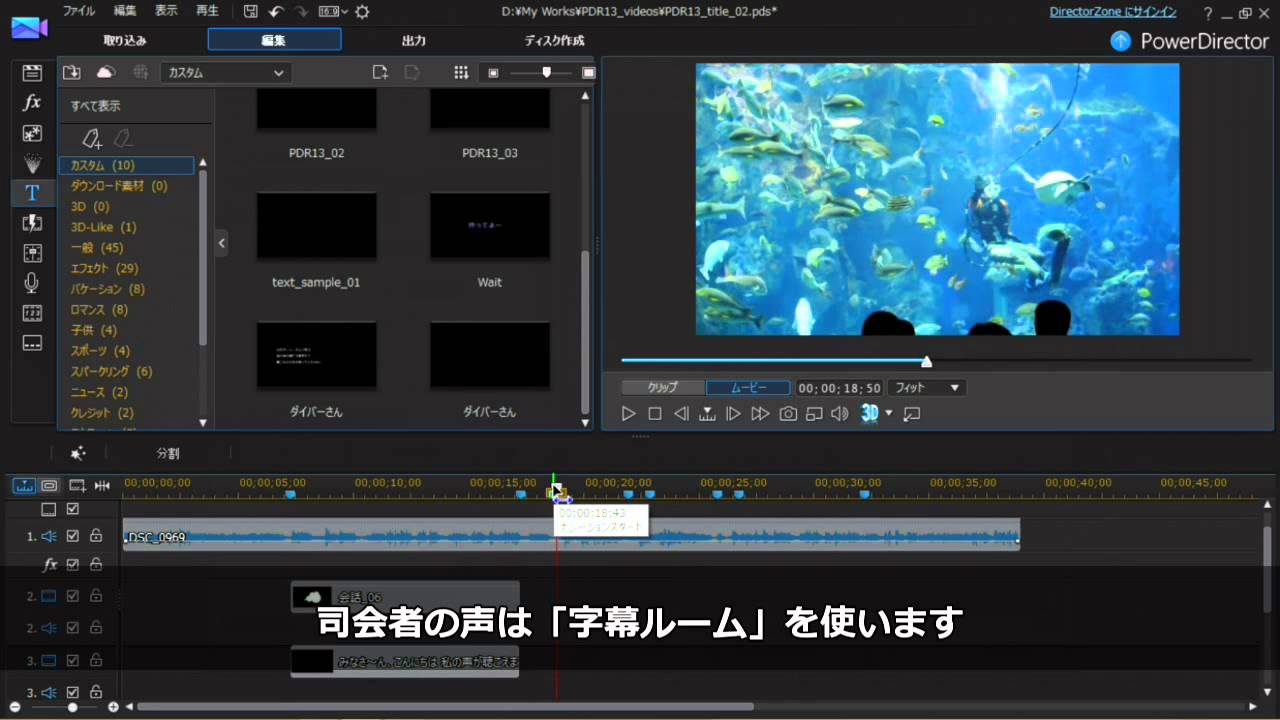This screenshot has width=1280, height=720.
Task: Click the timeline zoom out minus icon
Action: pyautogui.click(x=15, y=707)
